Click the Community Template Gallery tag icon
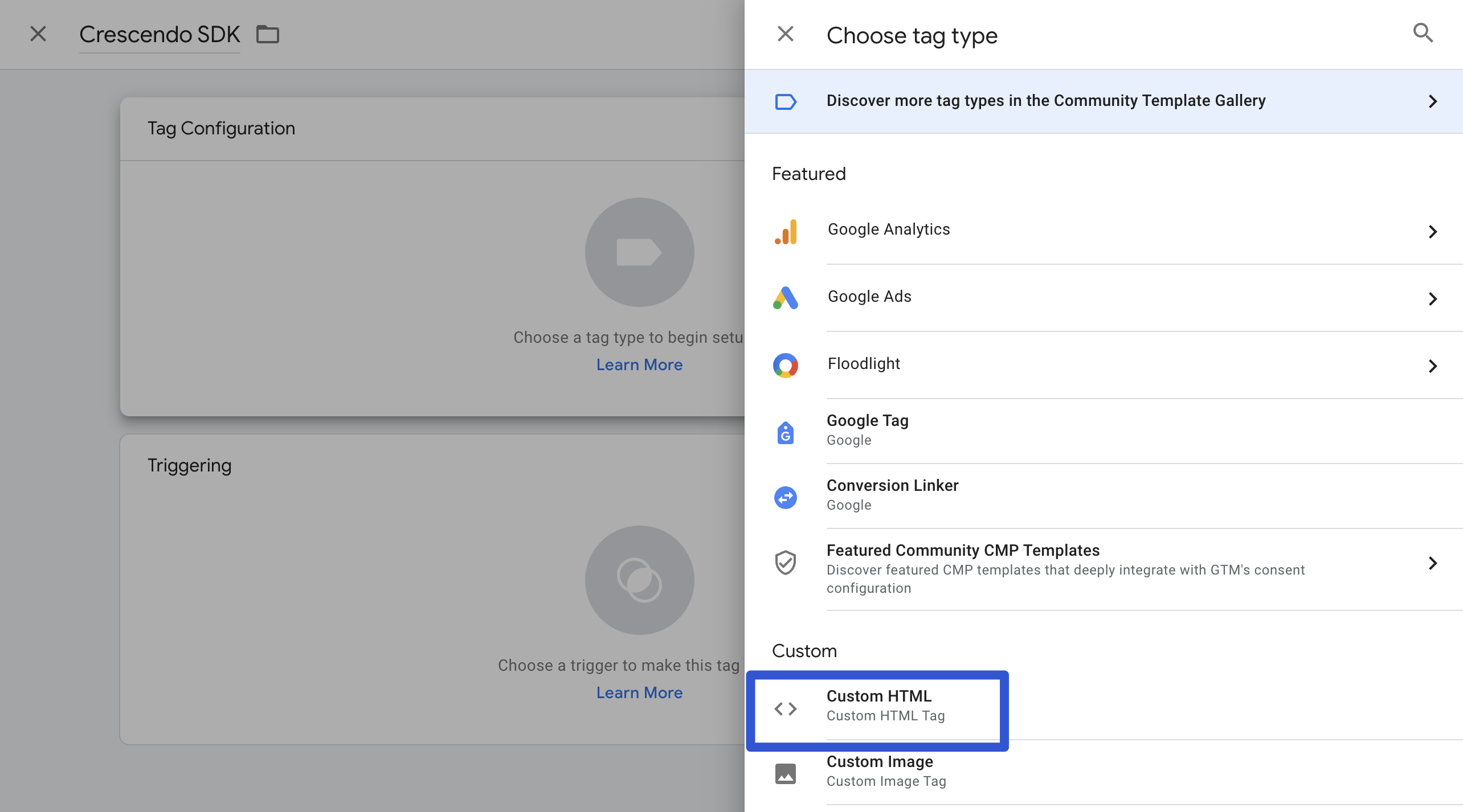Image resolution: width=1463 pixels, height=812 pixels. click(x=786, y=101)
